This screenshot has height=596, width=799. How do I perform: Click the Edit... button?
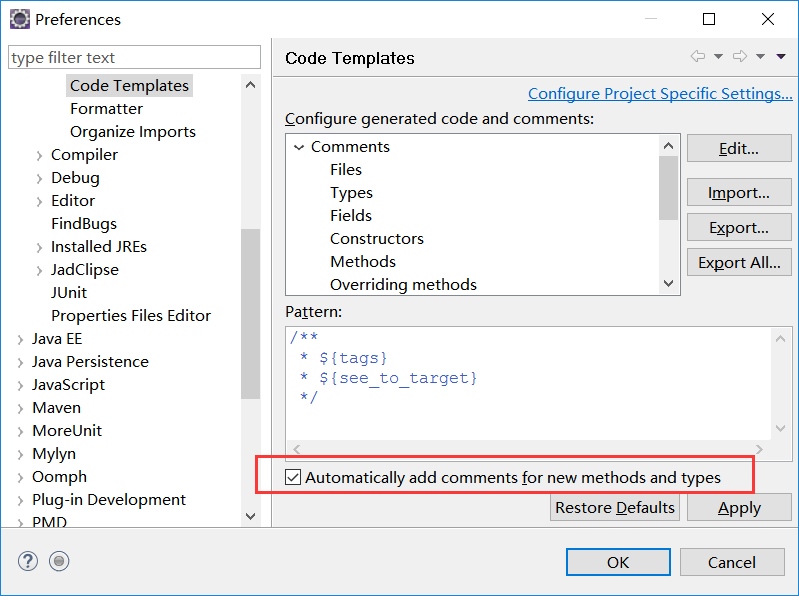point(739,148)
